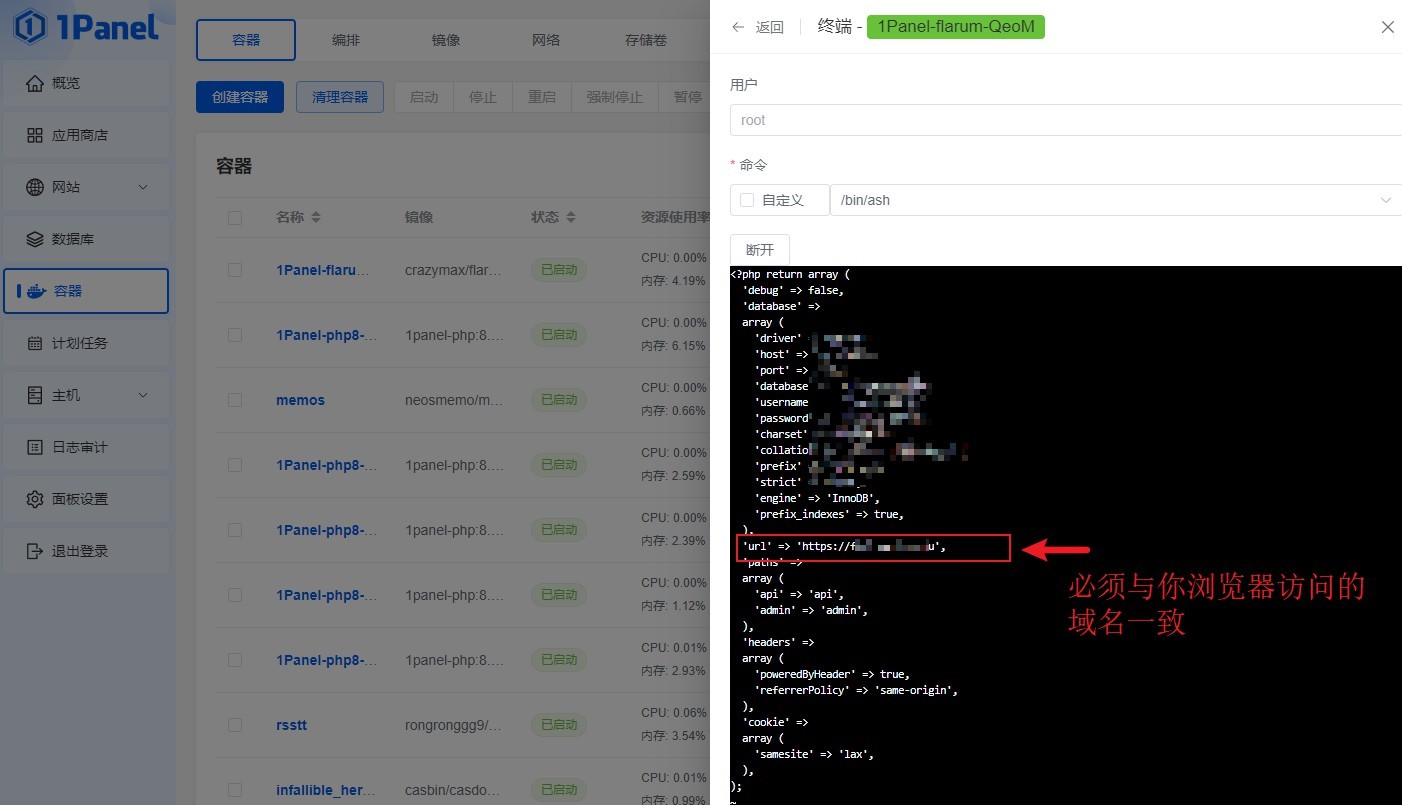
Task: Select the rsstt row checkbox
Action: 235,725
